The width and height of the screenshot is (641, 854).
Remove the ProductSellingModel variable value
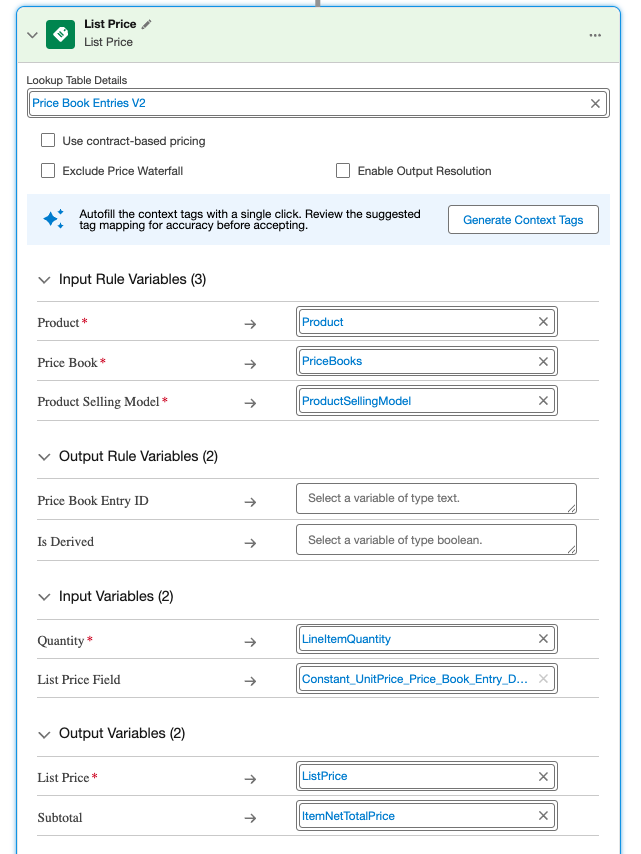click(543, 401)
